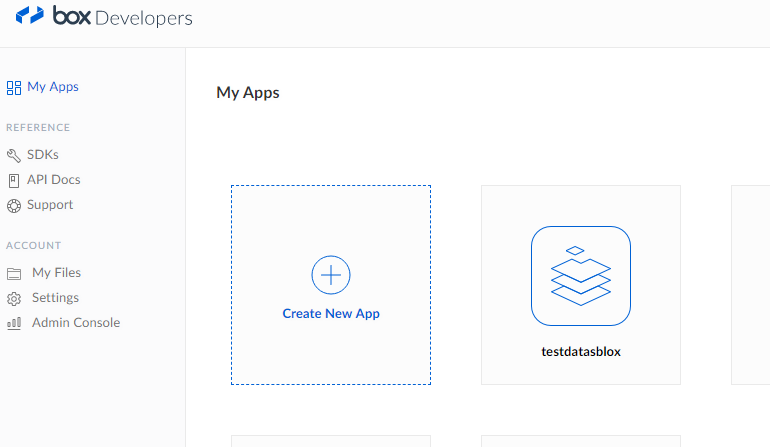Select the testdatasblox app name
The width and height of the screenshot is (770, 447).
(581, 352)
